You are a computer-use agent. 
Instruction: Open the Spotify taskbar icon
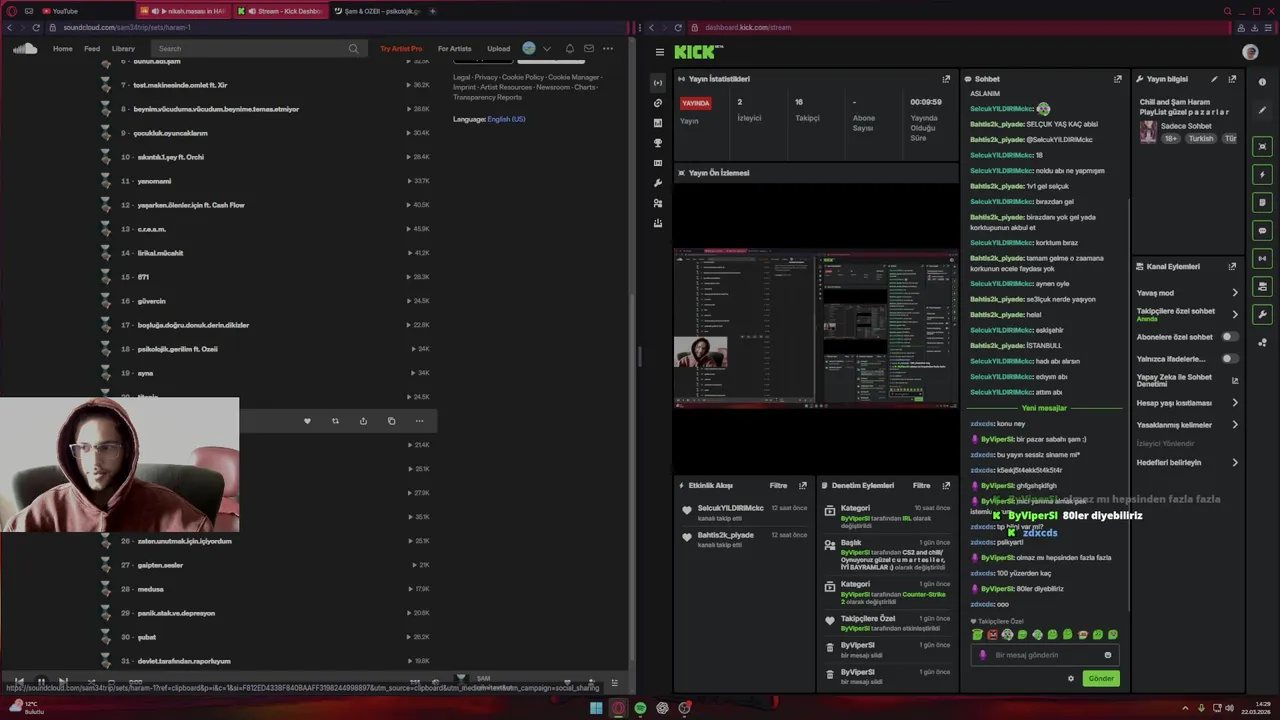point(640,708)
